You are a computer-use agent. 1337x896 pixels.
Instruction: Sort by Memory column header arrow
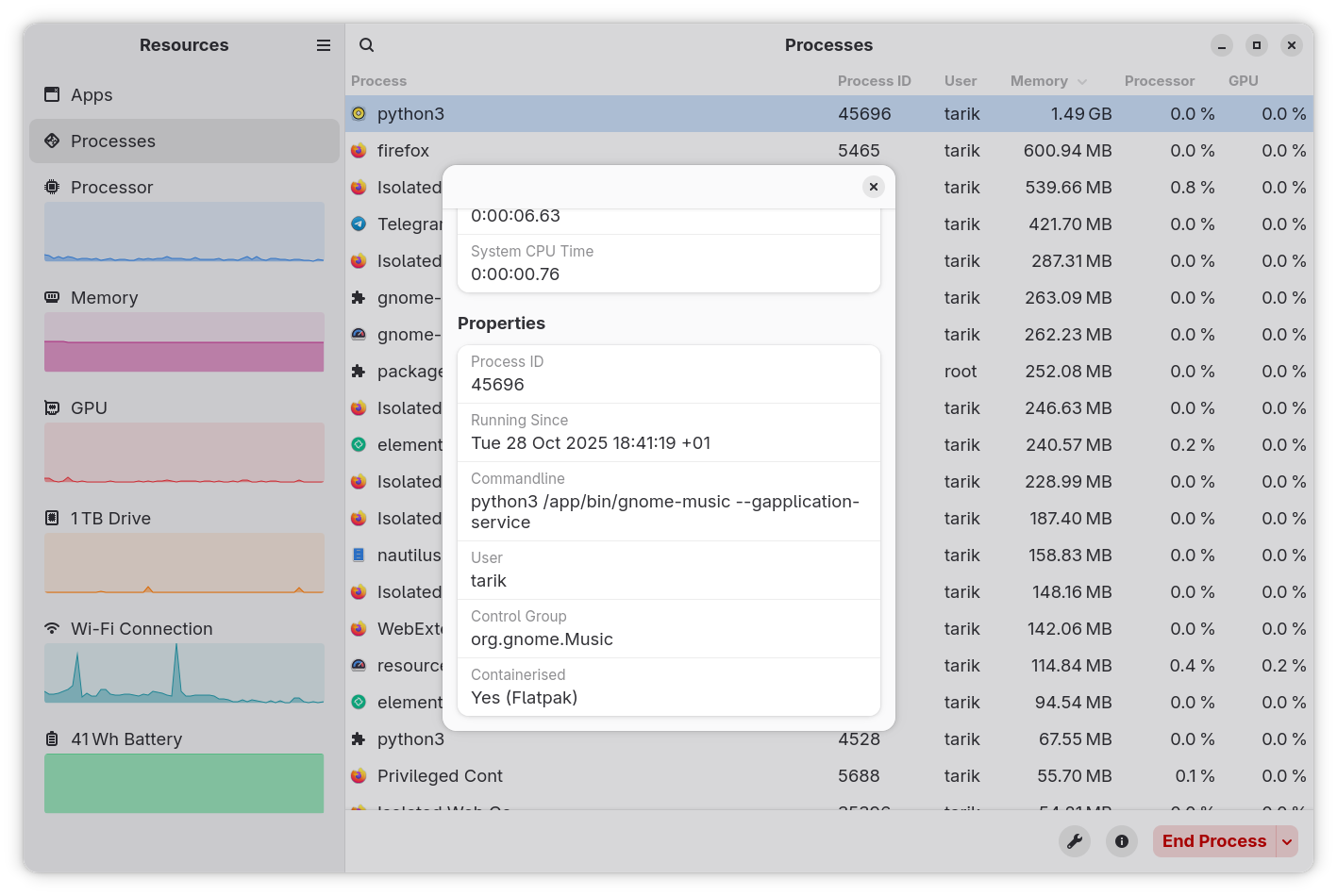[x=1082, y=82]
